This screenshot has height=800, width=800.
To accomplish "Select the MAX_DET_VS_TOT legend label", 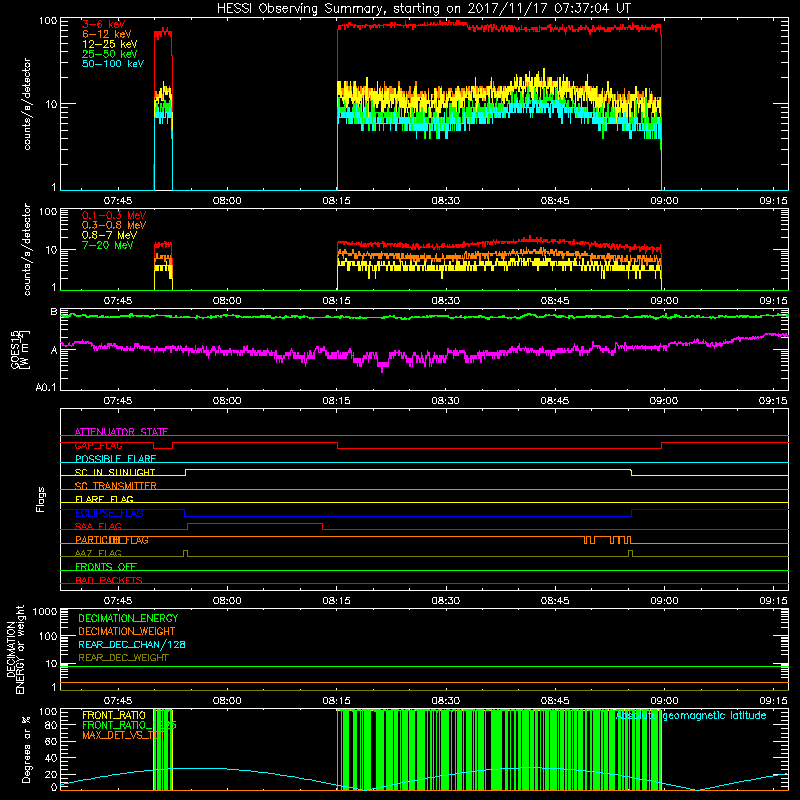I will coord(123,735).
